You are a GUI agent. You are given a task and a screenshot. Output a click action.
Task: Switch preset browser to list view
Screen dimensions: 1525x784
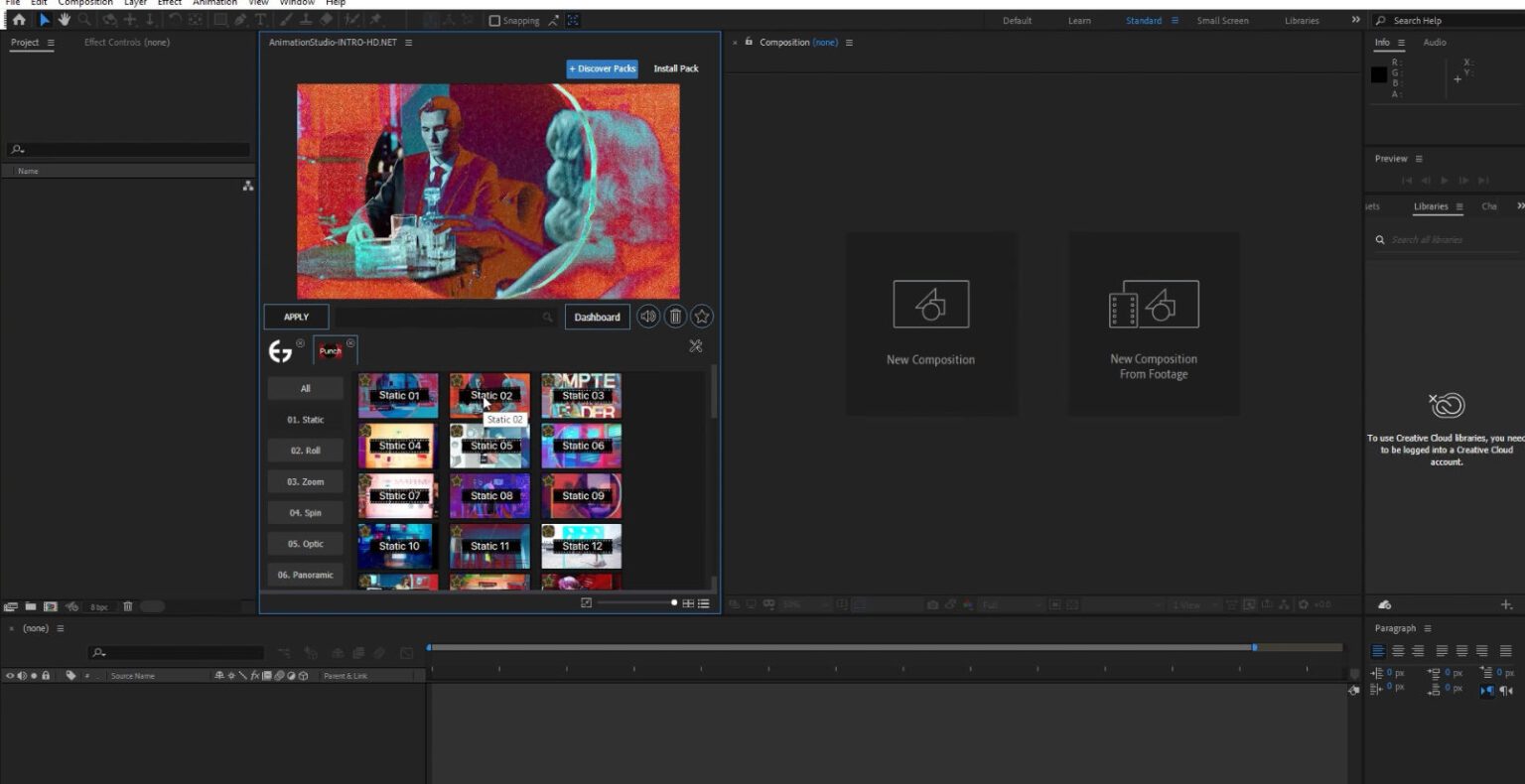pos(704,603)
